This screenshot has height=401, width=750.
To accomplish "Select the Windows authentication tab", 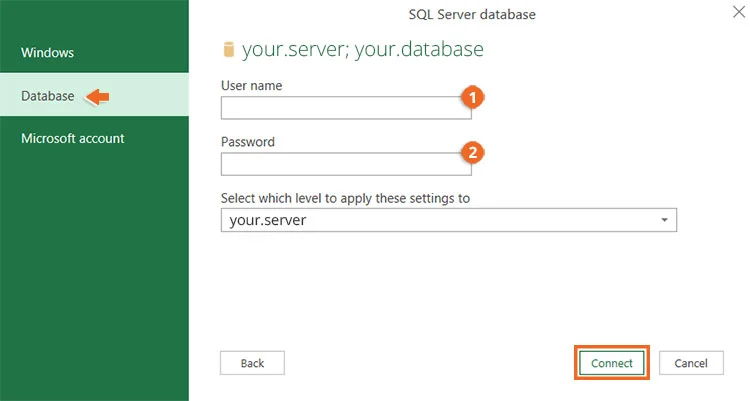I will click(x=94, y=53).
